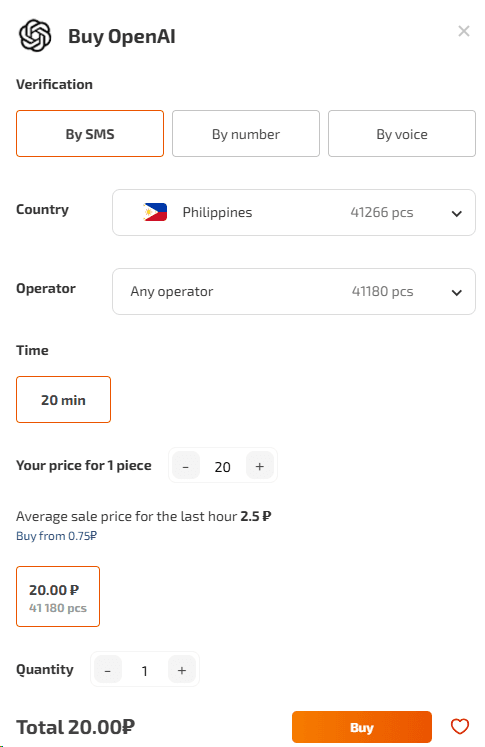Click Any operator selection field
Image resolution: width=485 pixels, height=747 pixels.
294,292
